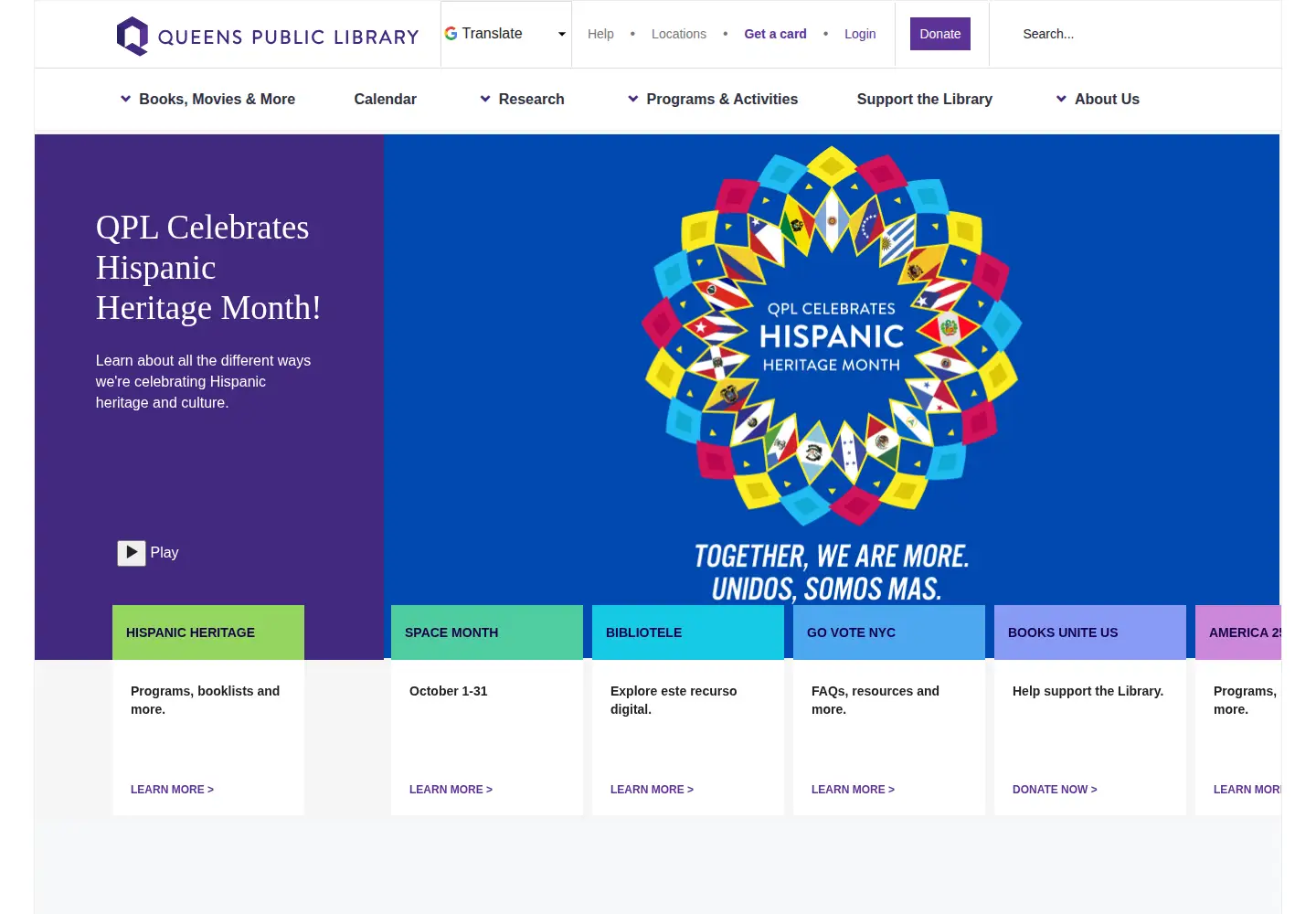Open the Calendar menu item
The width and height of the screenshot is (1316, 914).
point(385,99)
